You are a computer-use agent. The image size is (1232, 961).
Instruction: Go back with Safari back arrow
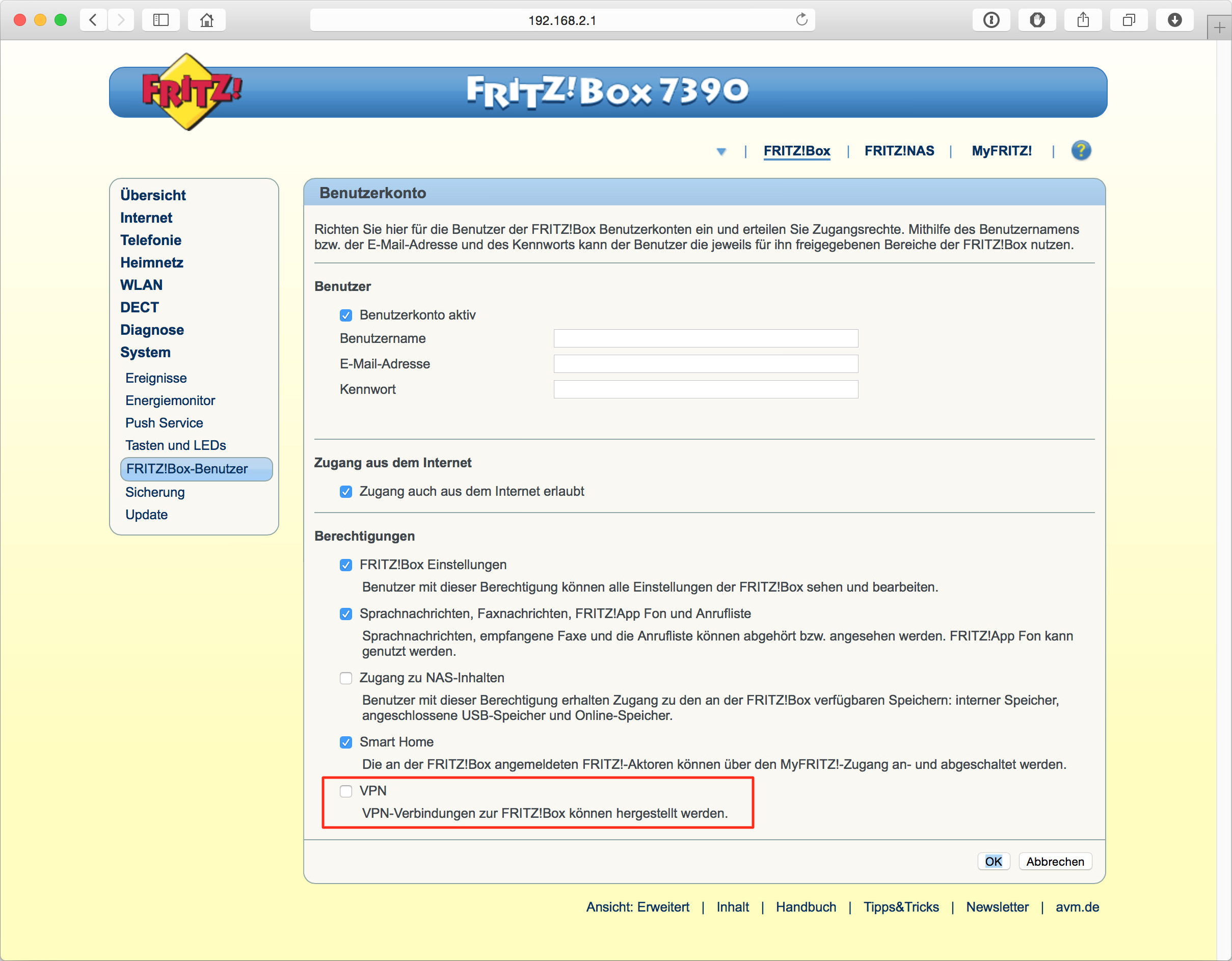(x=94, y=20)
